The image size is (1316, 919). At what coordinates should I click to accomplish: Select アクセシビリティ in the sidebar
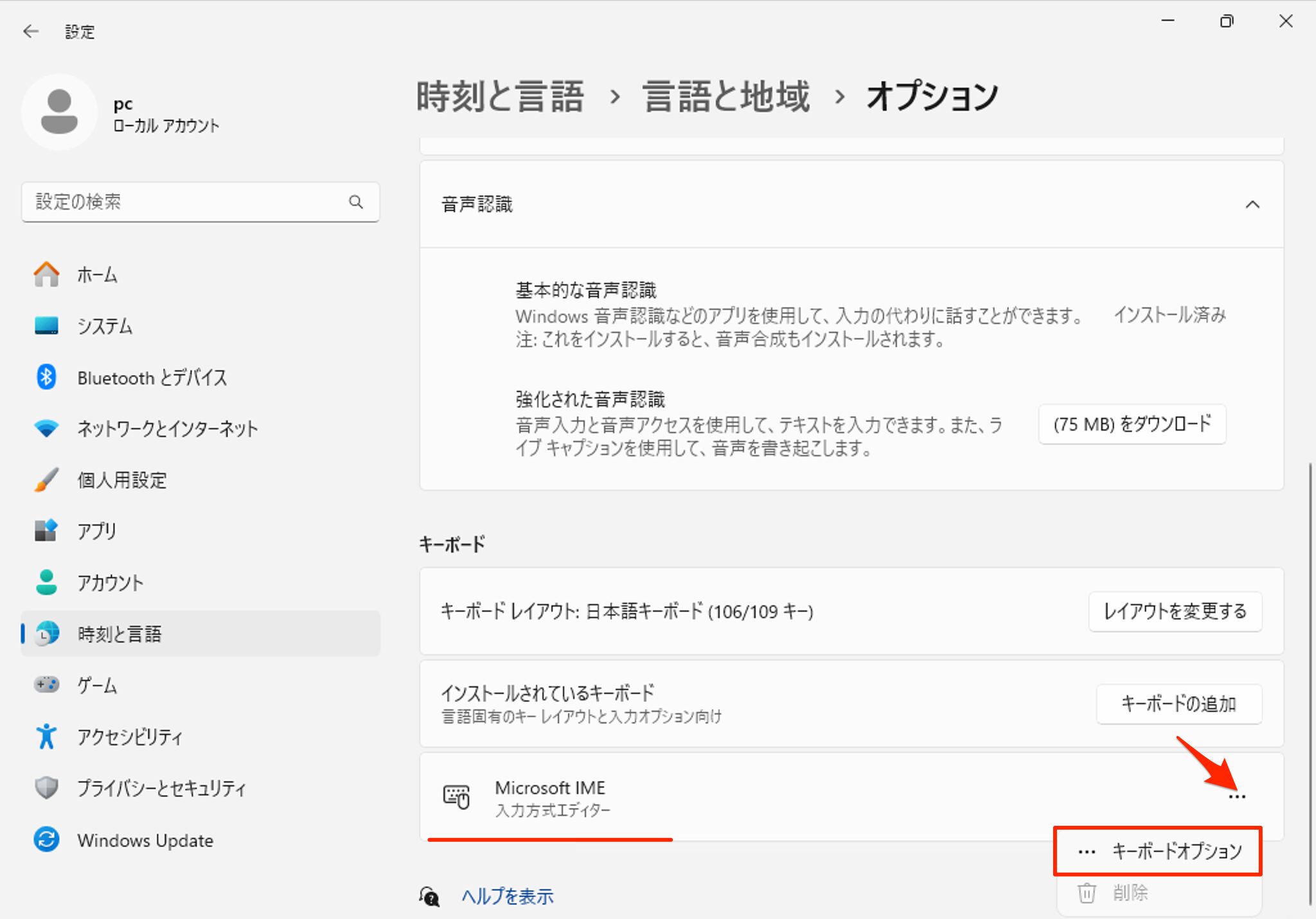[130, 736]
